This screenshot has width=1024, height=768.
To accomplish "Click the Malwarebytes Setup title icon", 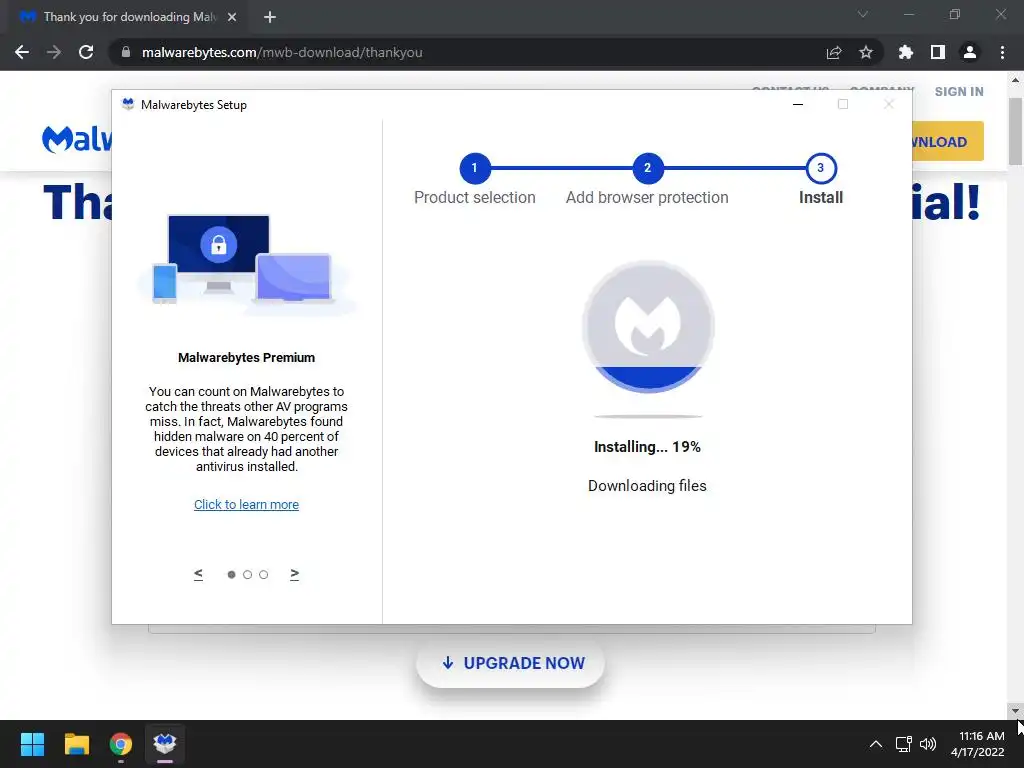I will [128, 104].
